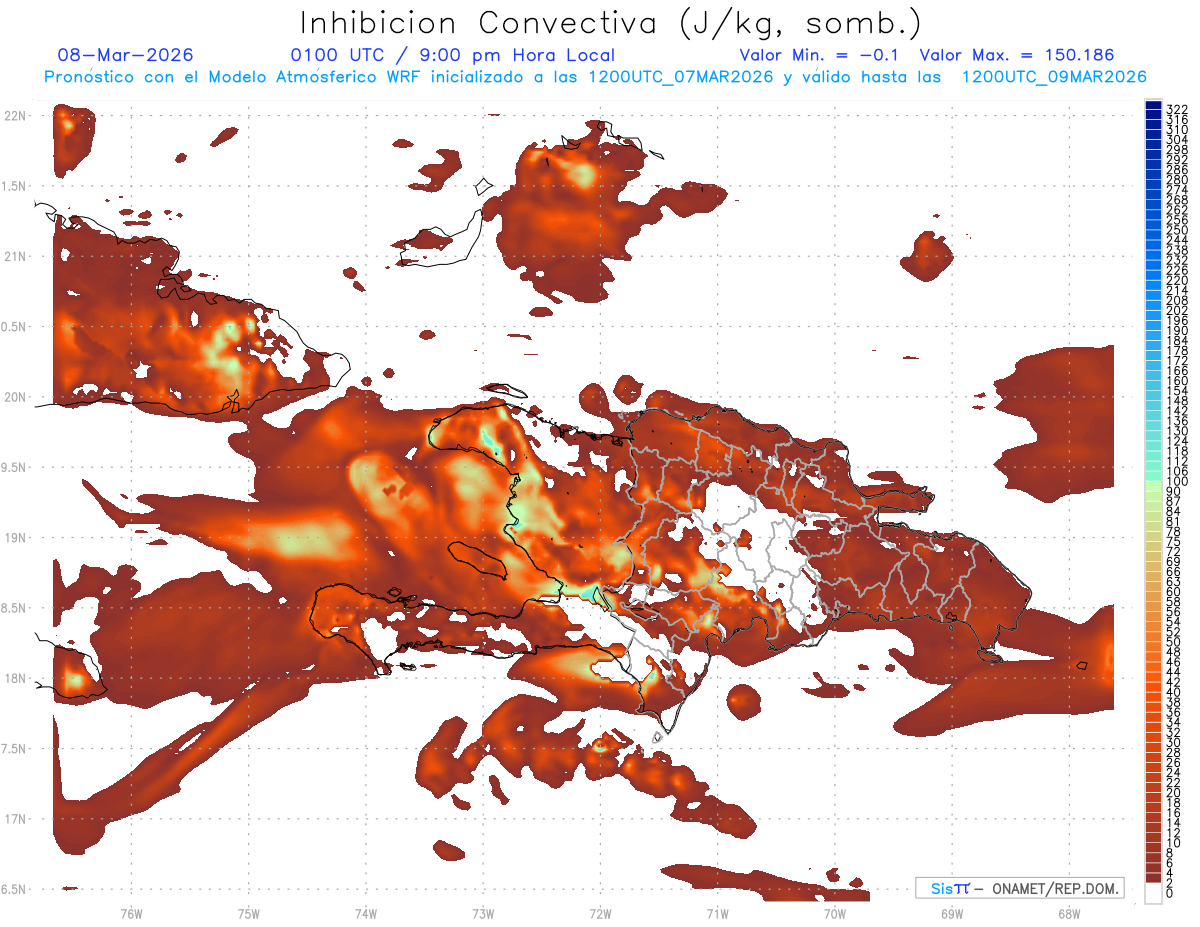Click the 'Valor Max. = 150.186' readout
This screenshot has height=927, width=1200.
click(x=1017, y=55)
